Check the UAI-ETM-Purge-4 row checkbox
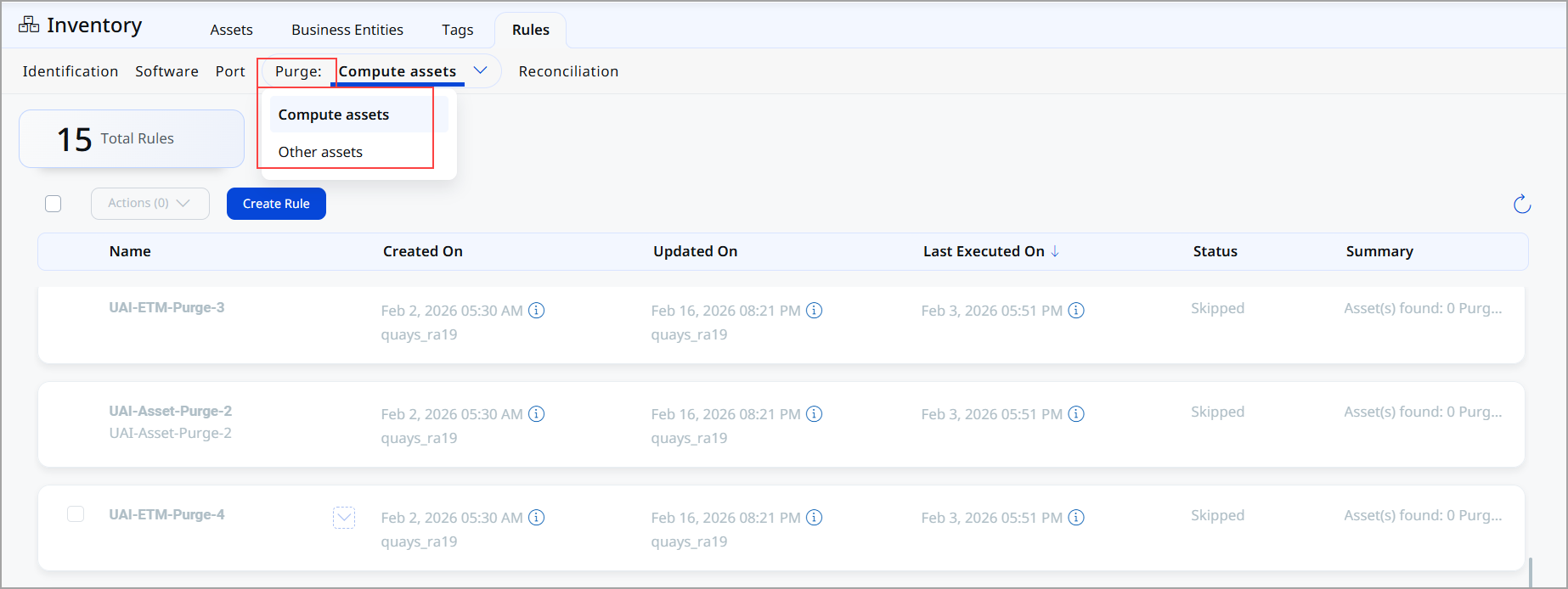This screenshot has height=589, width=1568. click(x=76, y=514)
